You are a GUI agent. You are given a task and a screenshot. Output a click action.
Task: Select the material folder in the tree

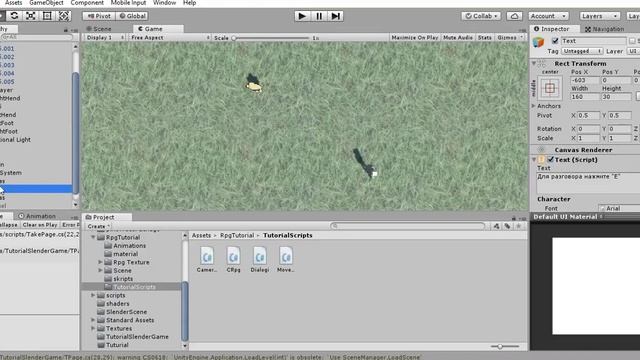(x=125, y=254)
